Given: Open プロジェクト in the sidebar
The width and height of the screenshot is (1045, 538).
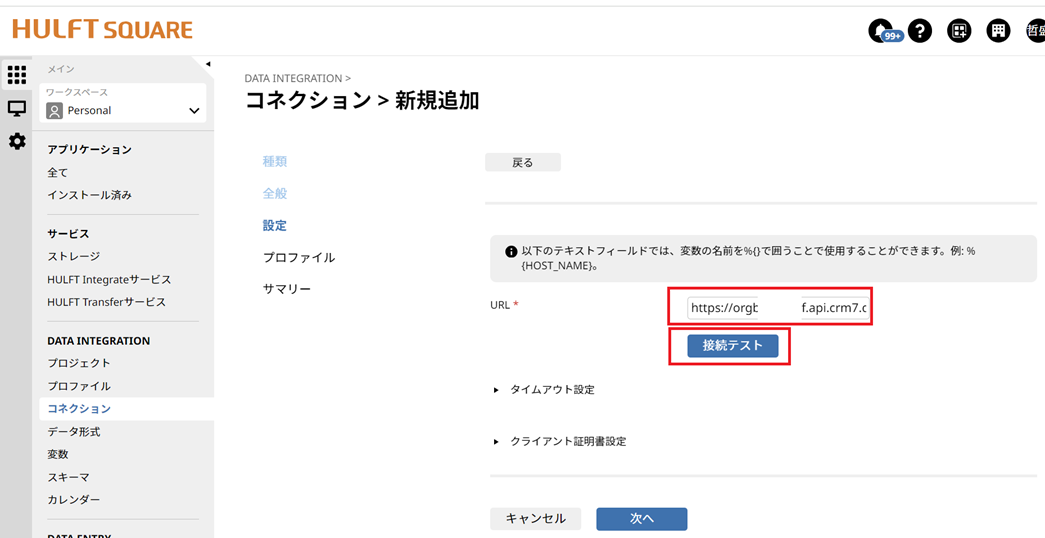Looking at the screenshot, I should 79,363.
